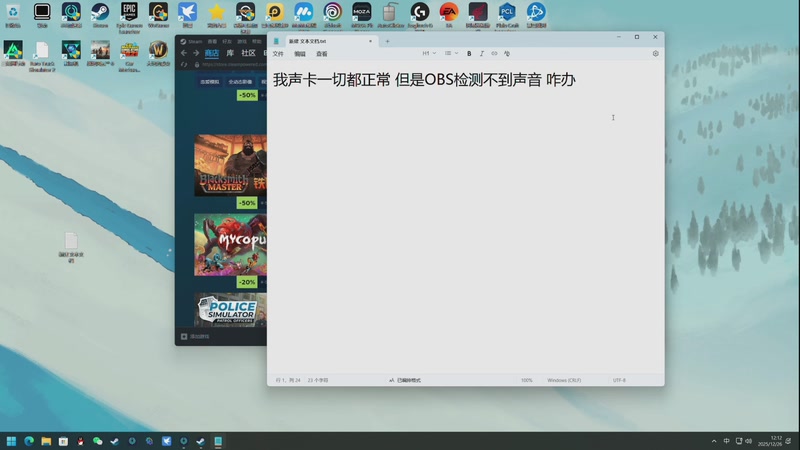Open the Ubisoft Connect desktop icon

click(333, 15)
